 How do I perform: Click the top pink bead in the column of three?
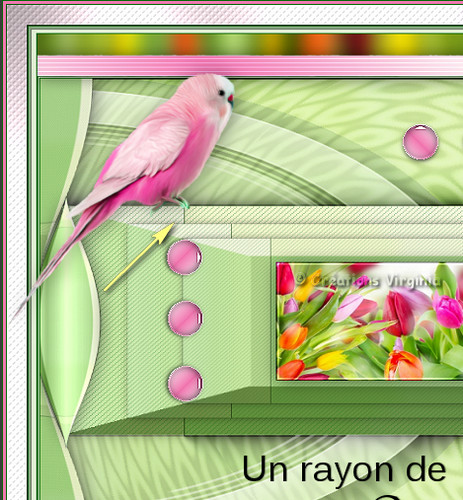pyautogui.click(x=184, y=258)
